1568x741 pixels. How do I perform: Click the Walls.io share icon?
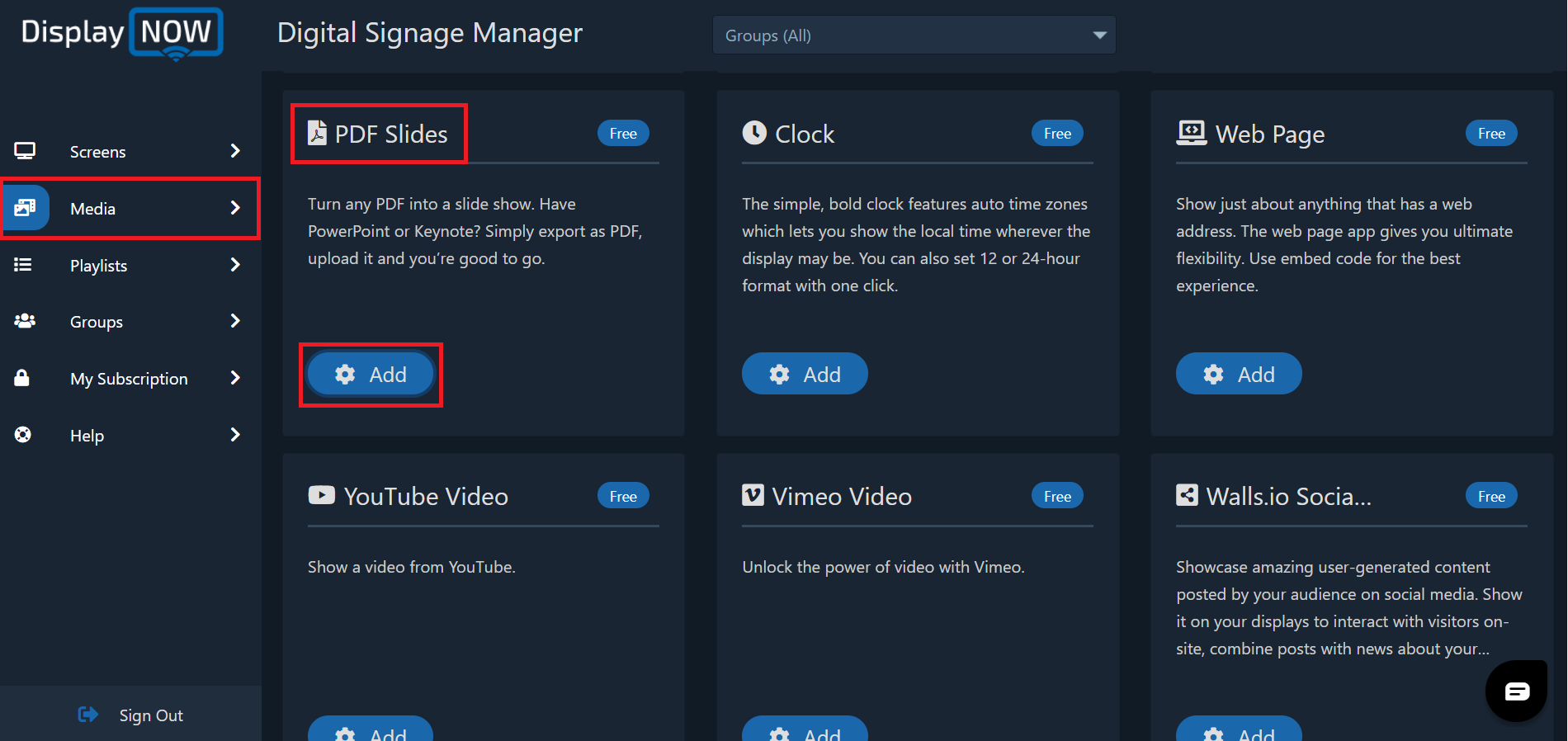pyautogui.click(x=1187, y=495)
